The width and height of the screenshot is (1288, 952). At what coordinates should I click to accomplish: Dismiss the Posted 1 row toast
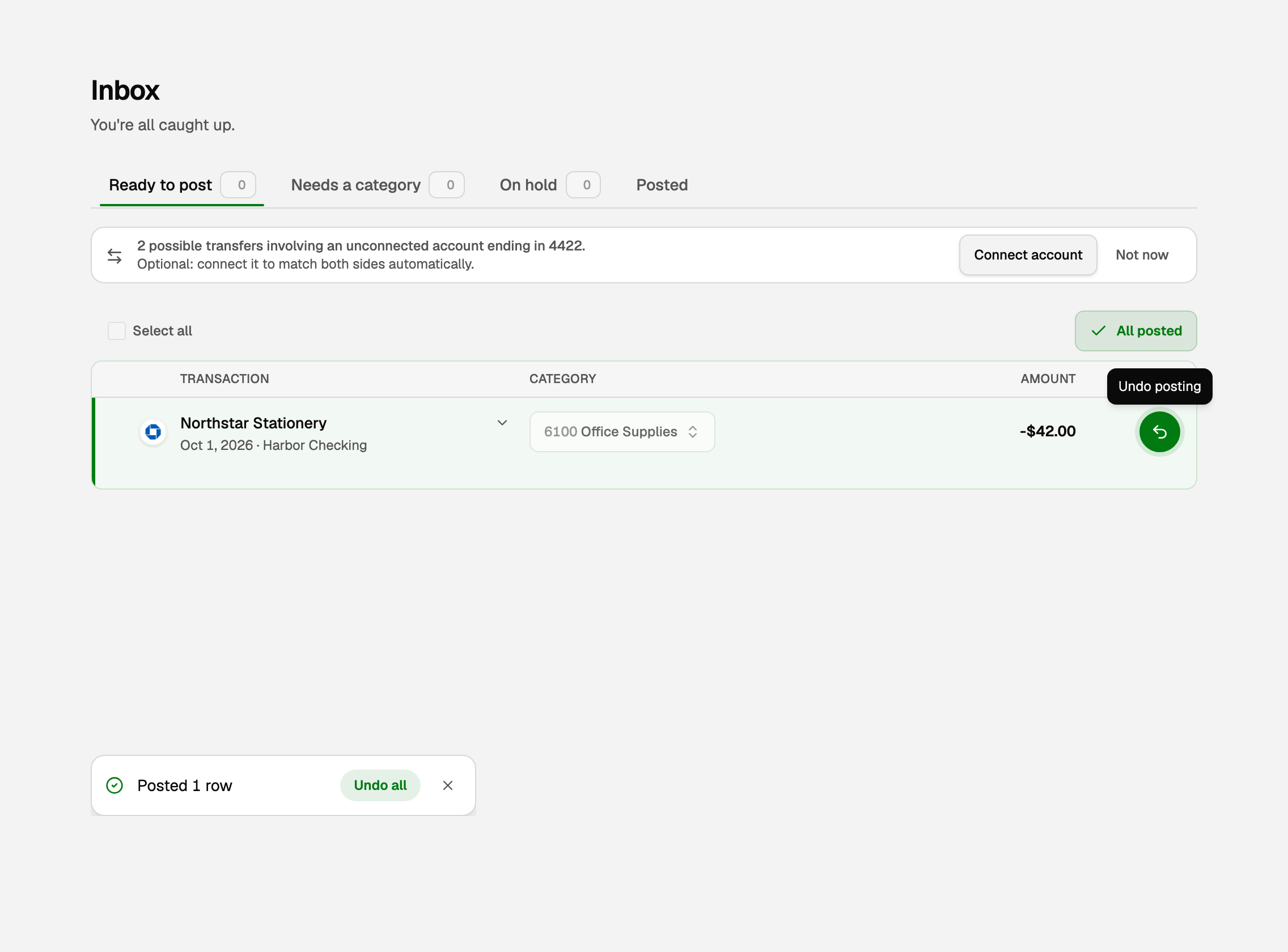pos(447,785)
